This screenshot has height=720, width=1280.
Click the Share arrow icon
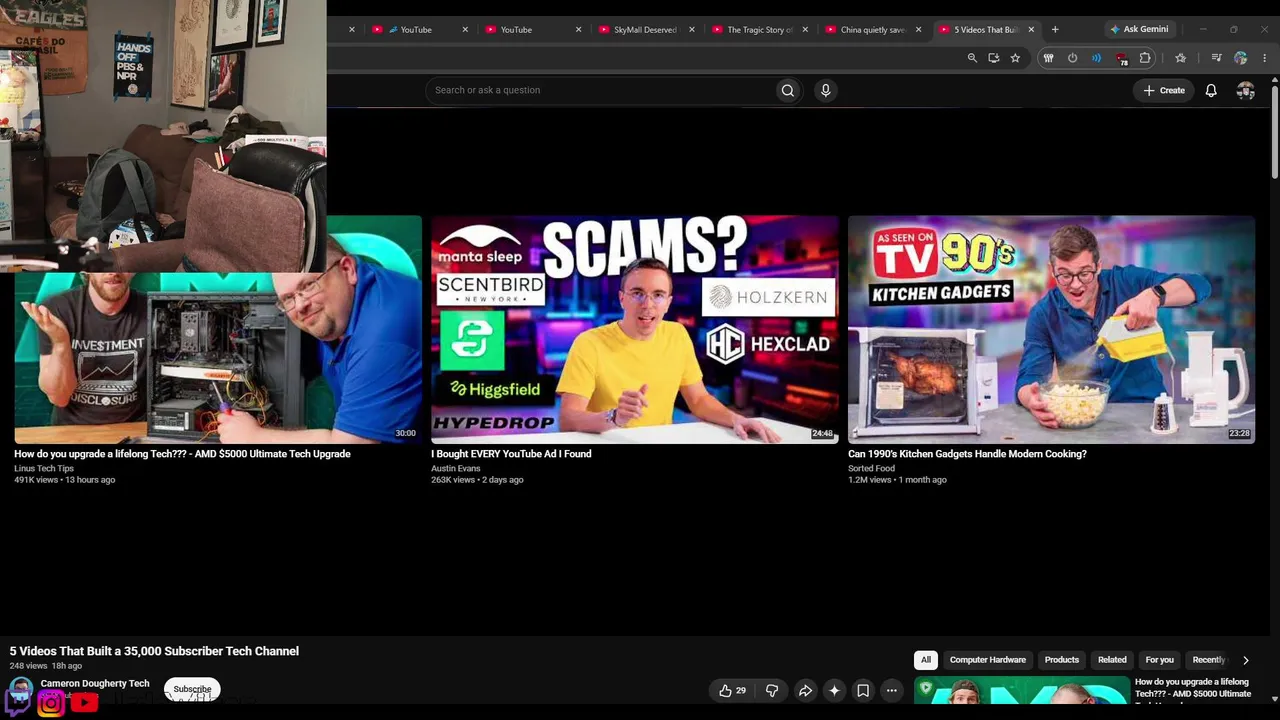pyautogui.click(x=805, y=690)
